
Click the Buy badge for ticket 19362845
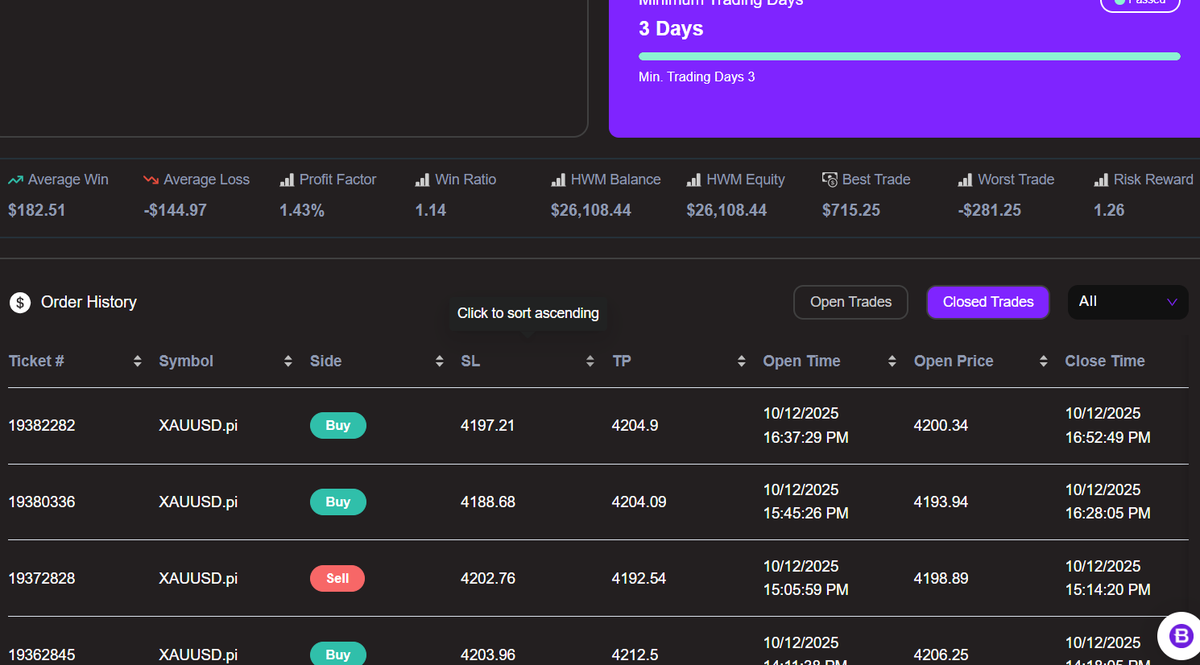[338, 654]
